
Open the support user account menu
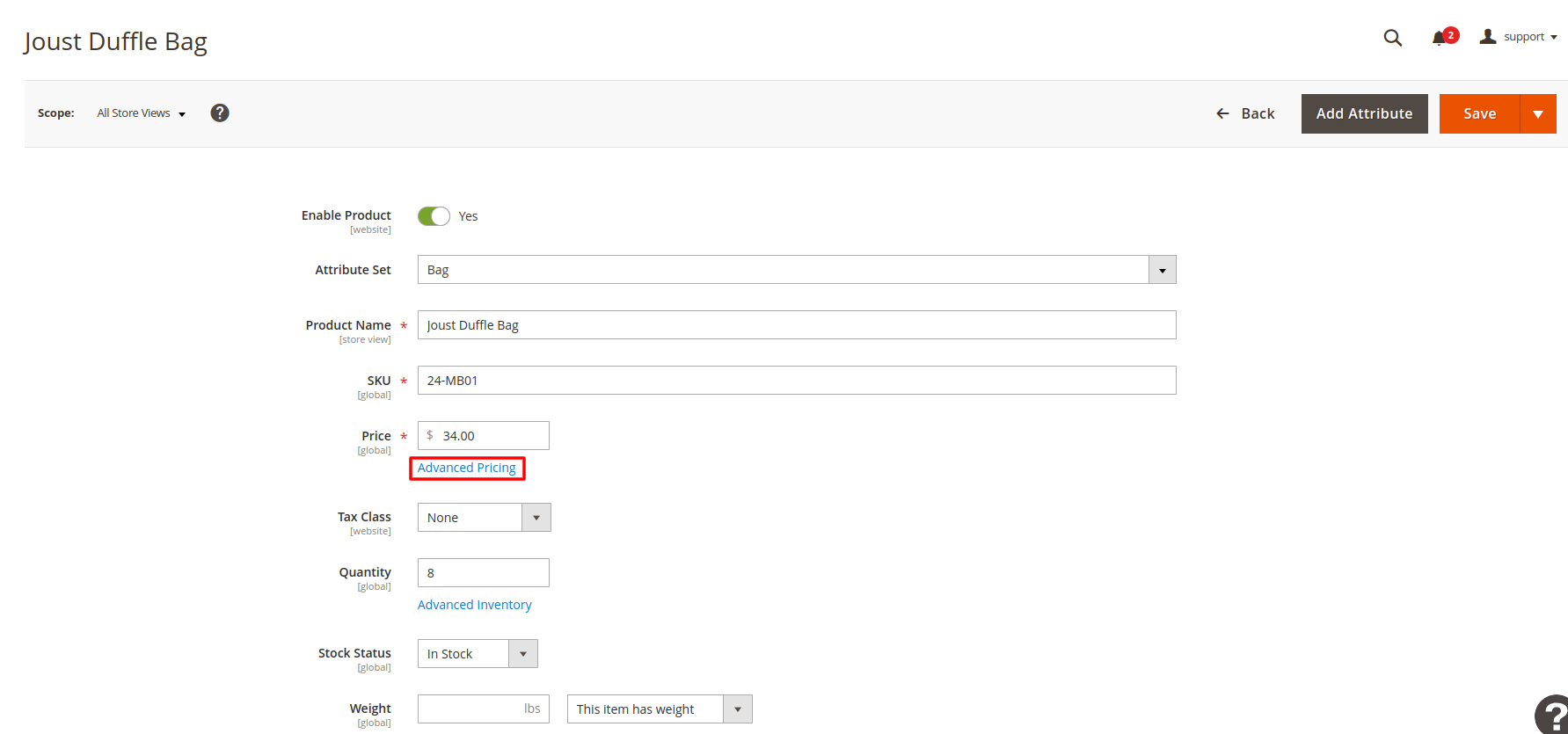(x=1518, y=37)
